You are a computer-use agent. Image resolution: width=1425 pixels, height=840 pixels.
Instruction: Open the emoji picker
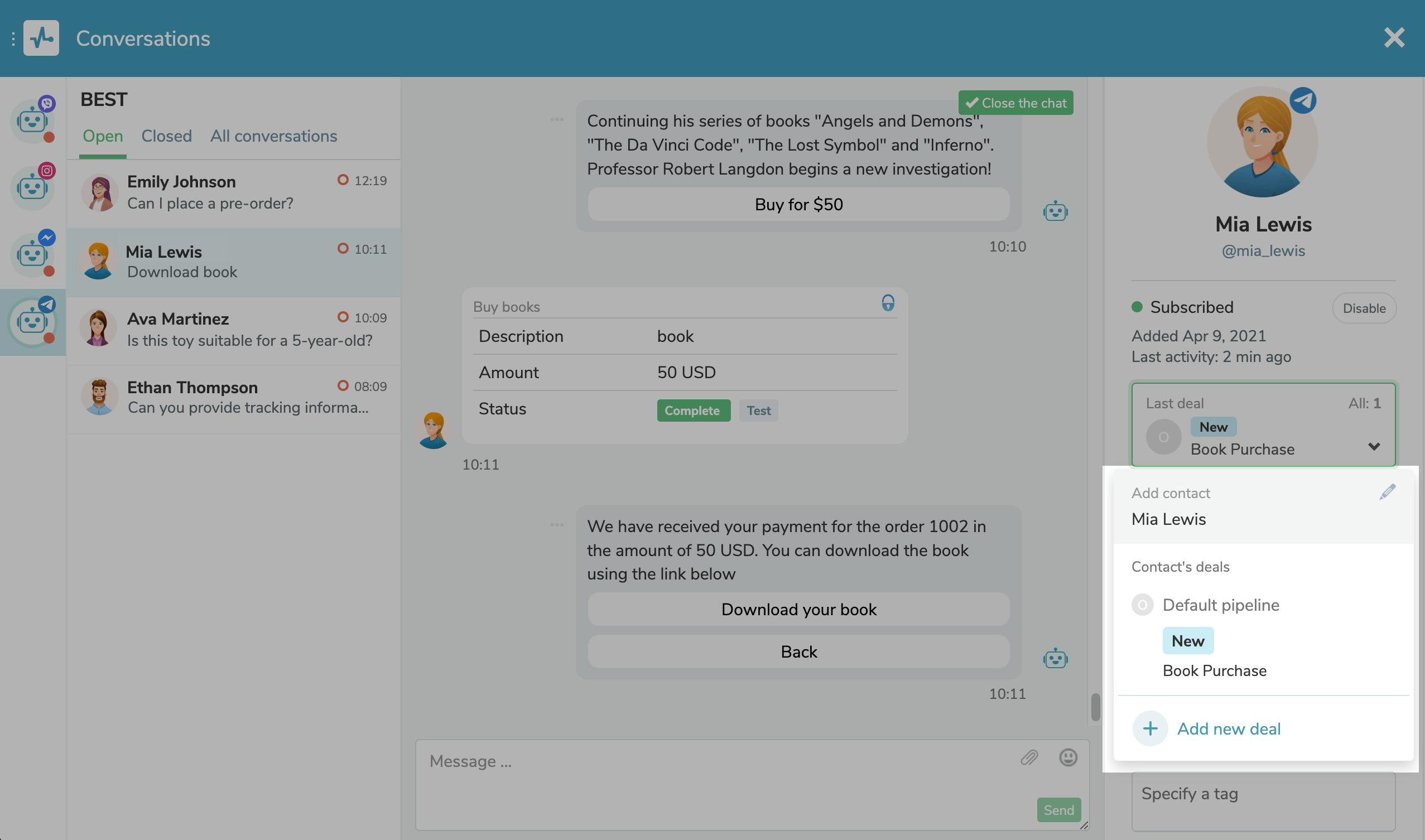pyautogui.click(x=1068, y=757)
